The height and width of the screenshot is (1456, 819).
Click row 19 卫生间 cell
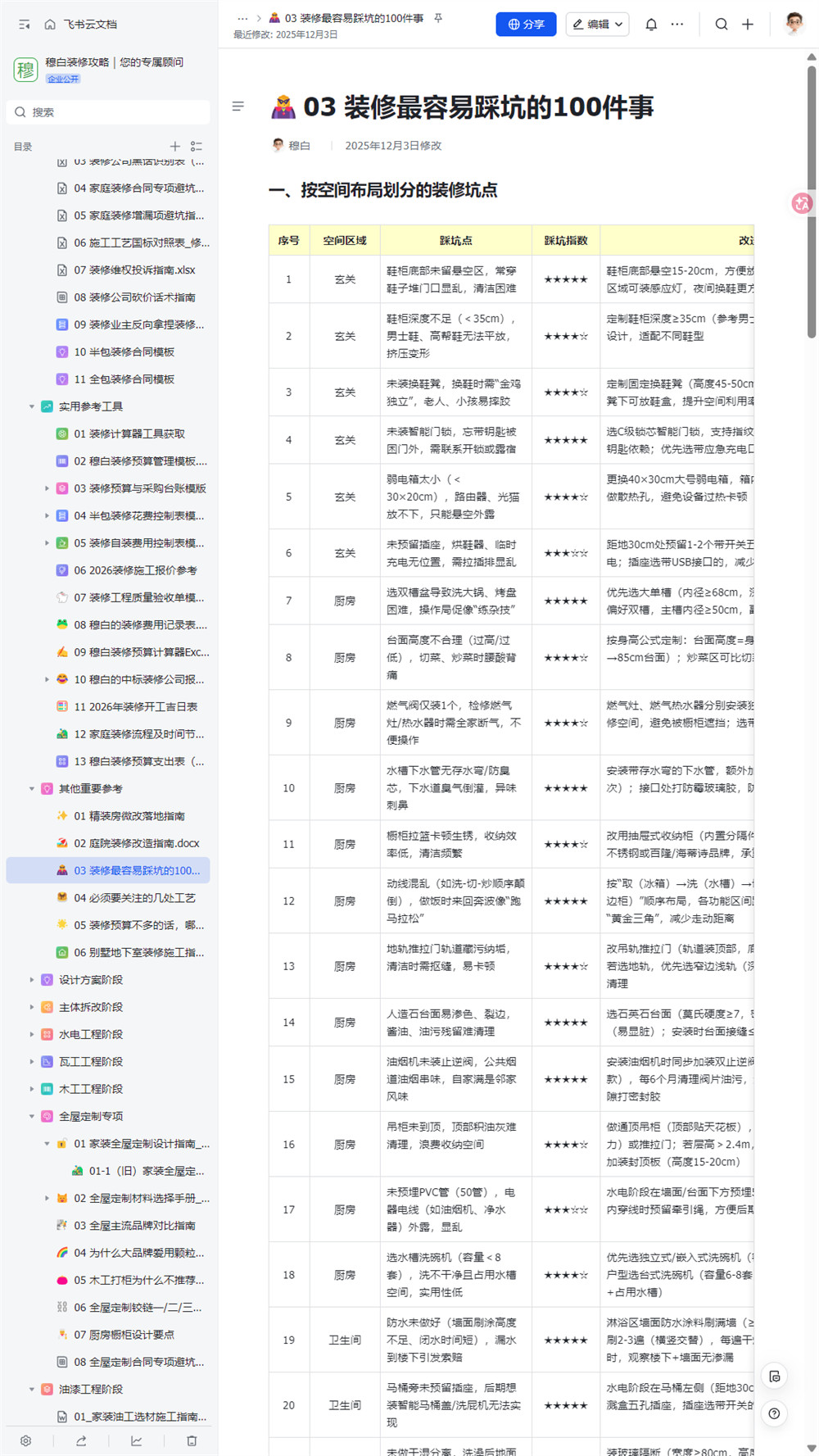click(x=345, y=1340)
